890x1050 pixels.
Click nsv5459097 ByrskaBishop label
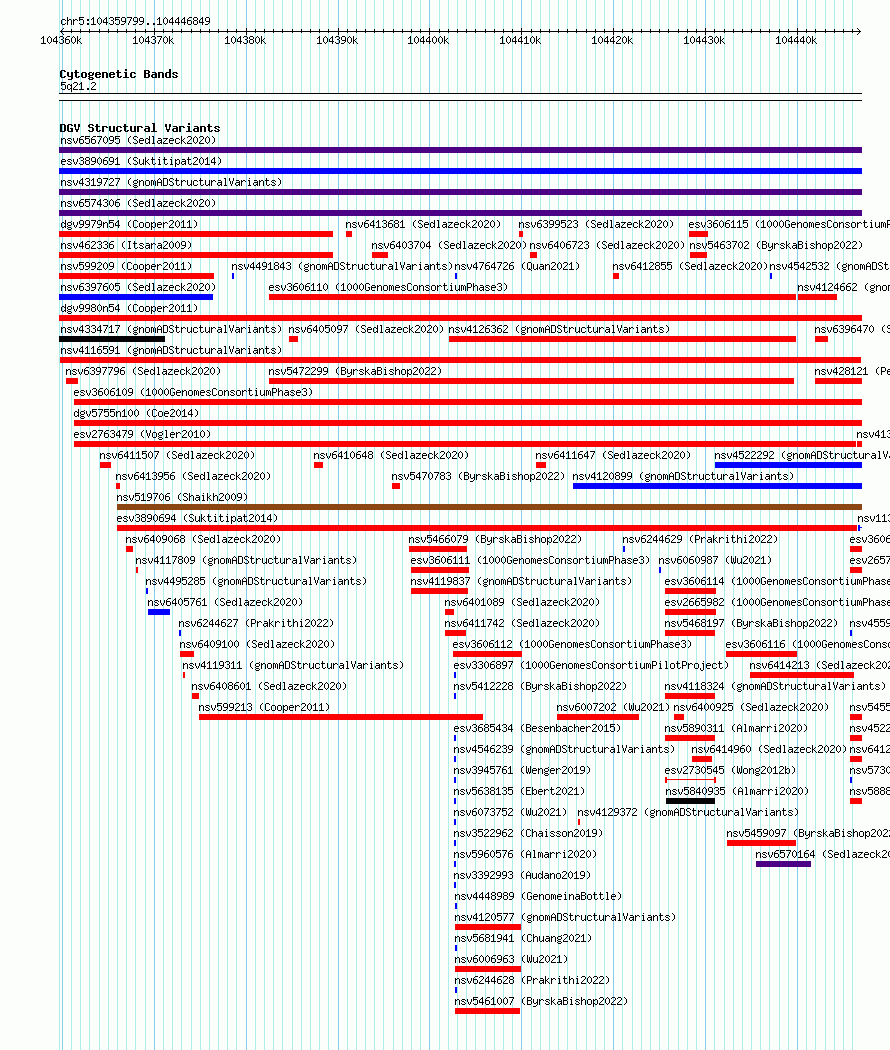(x=808, y=833)
